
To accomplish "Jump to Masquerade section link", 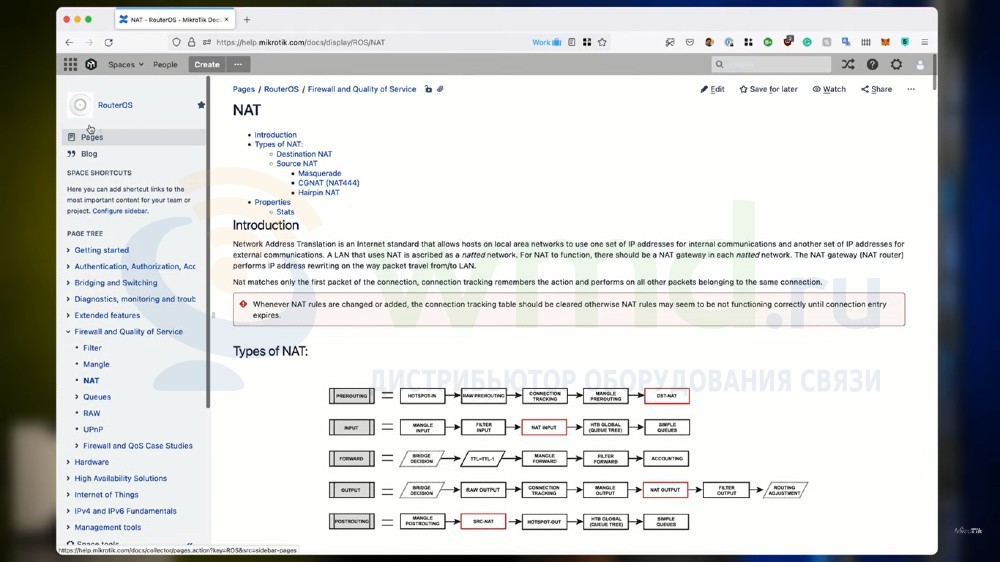I will click(x=320, y=173).
